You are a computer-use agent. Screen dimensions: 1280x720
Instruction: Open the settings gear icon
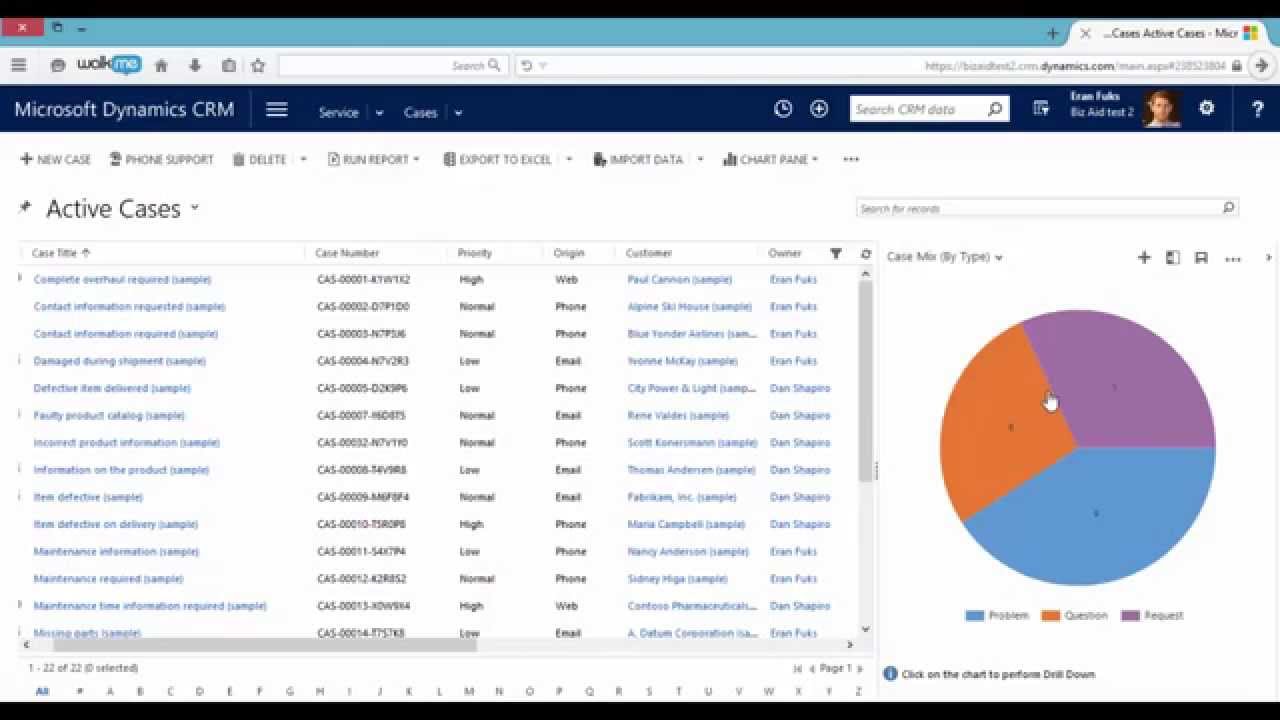coord(1207,108)
